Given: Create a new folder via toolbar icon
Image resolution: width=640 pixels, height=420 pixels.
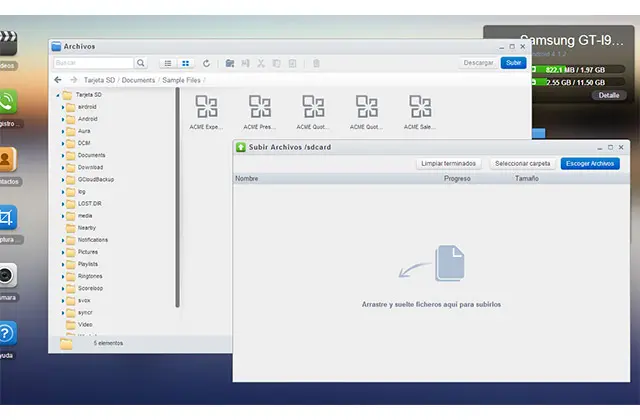Looking at the screenshot, I should pyautogui.click(x=230, y=63).
